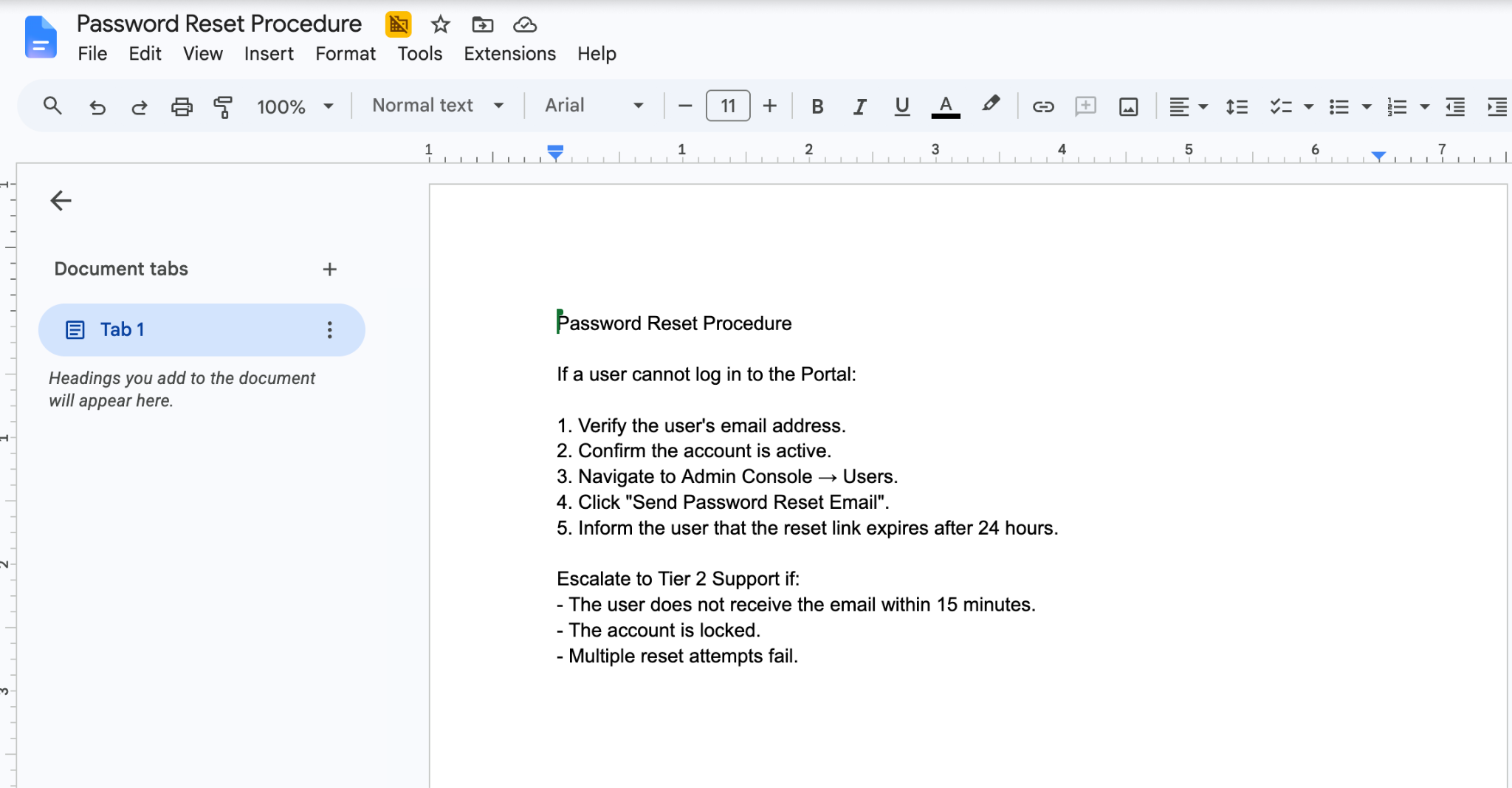Expand the checklist menu arrow
The height and width of the screenshot is (788, 1512).
(1309, 107)
